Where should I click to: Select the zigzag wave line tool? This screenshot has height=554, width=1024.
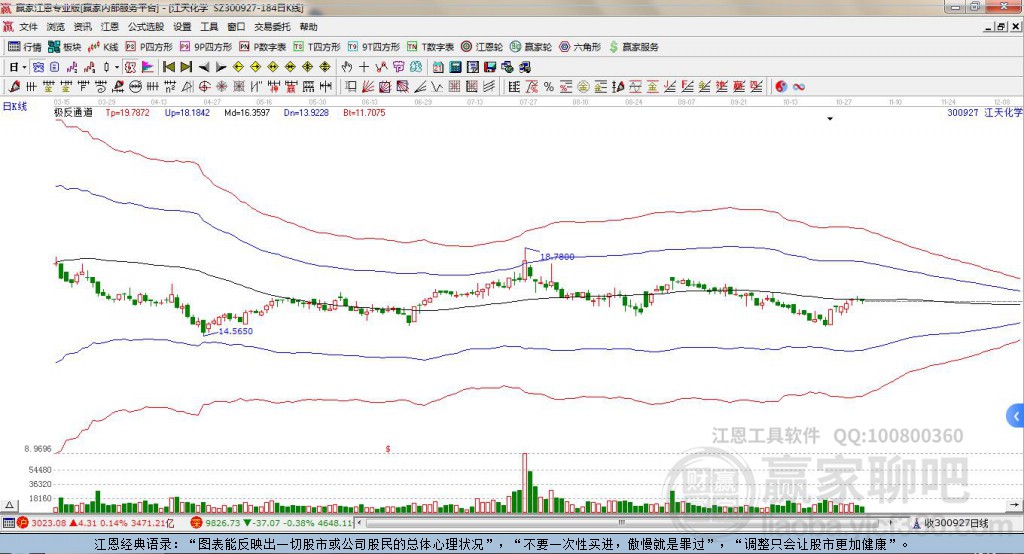tap(436, 87)
